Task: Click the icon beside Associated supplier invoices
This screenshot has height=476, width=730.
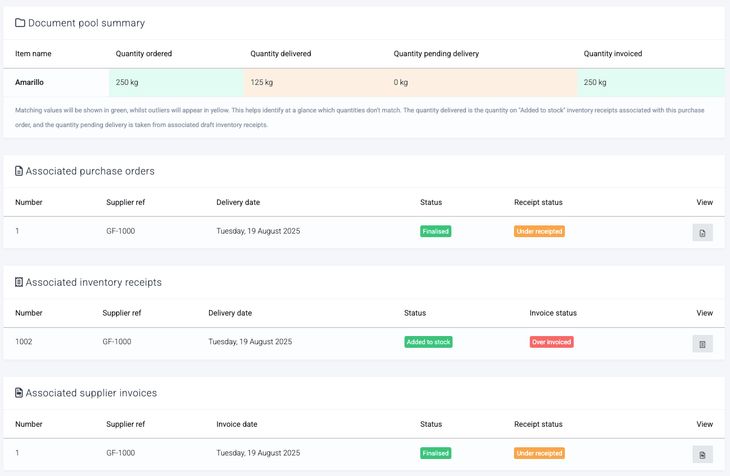Action: (x=19, y=393)
